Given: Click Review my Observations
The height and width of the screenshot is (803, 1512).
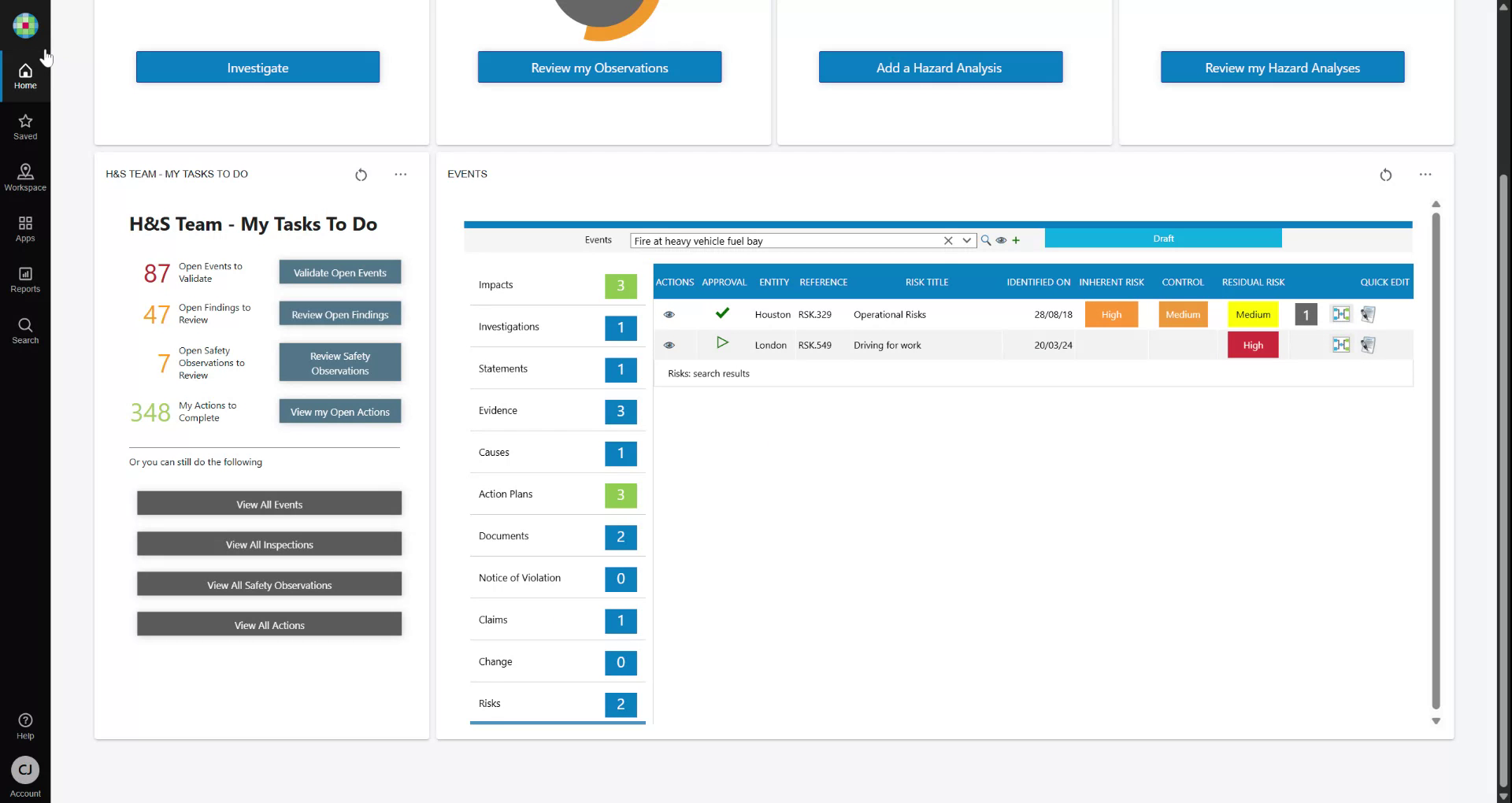Looking at the screenshot, I should (599, 67).
